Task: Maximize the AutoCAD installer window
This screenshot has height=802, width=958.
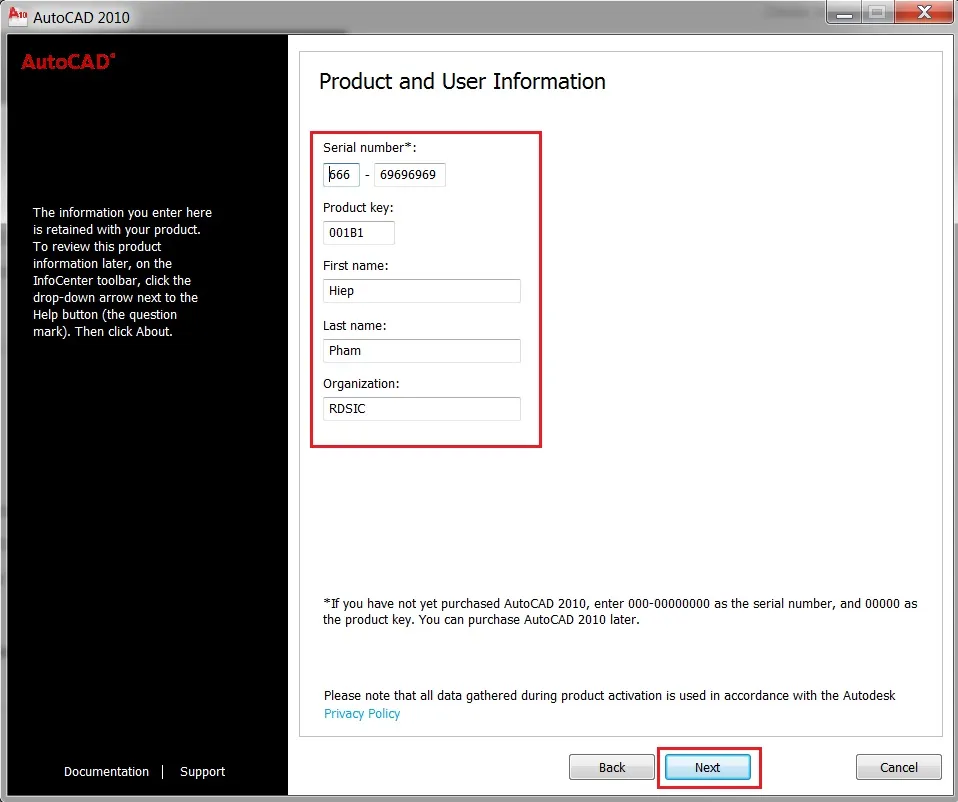Action: (x=877, y=12)
